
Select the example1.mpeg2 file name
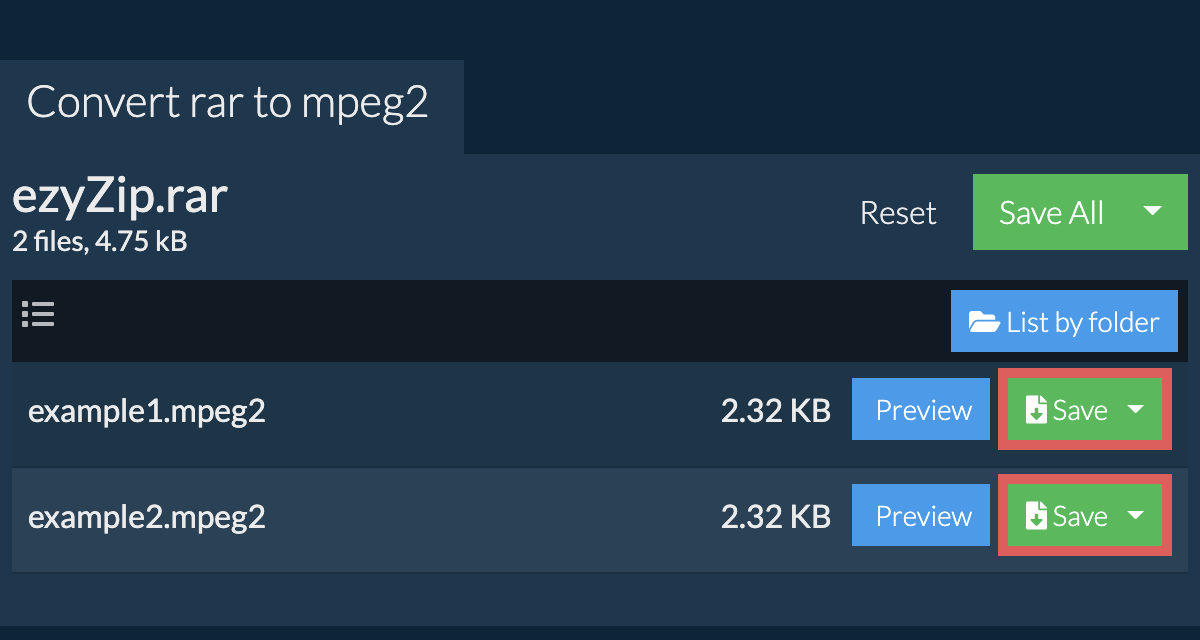147,411
